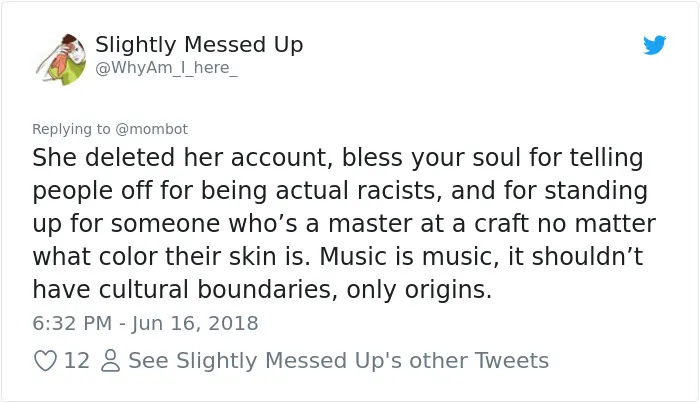
Task: Click the final line 'have cultural boundaries, only origins.'
Action: 262,290
